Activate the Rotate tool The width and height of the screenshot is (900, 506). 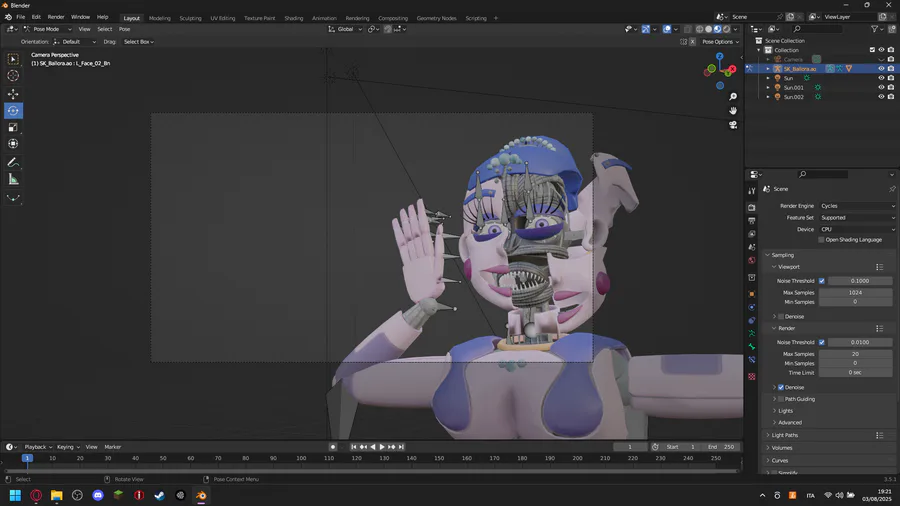coord(13,111)
